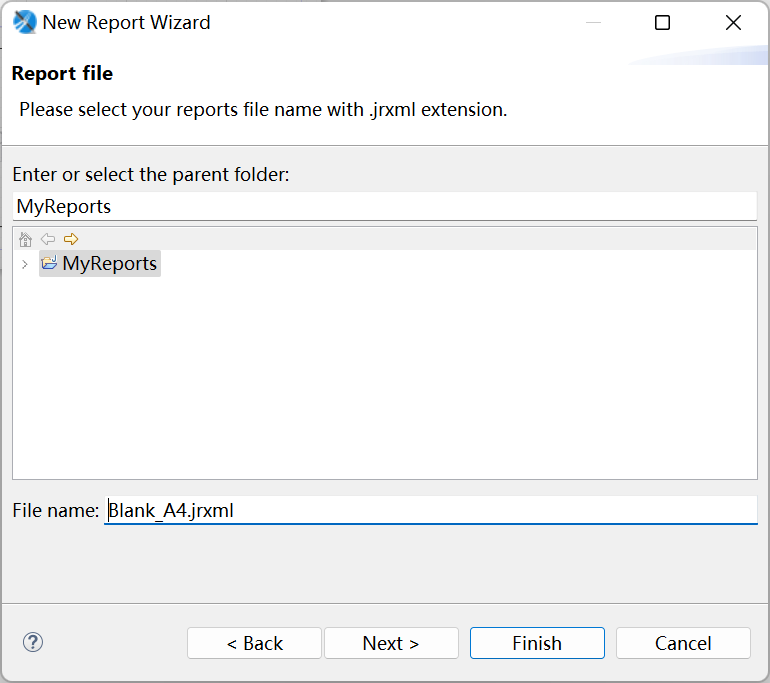Go to the next wizard page

pyautogui.click(x=391, y=643)
